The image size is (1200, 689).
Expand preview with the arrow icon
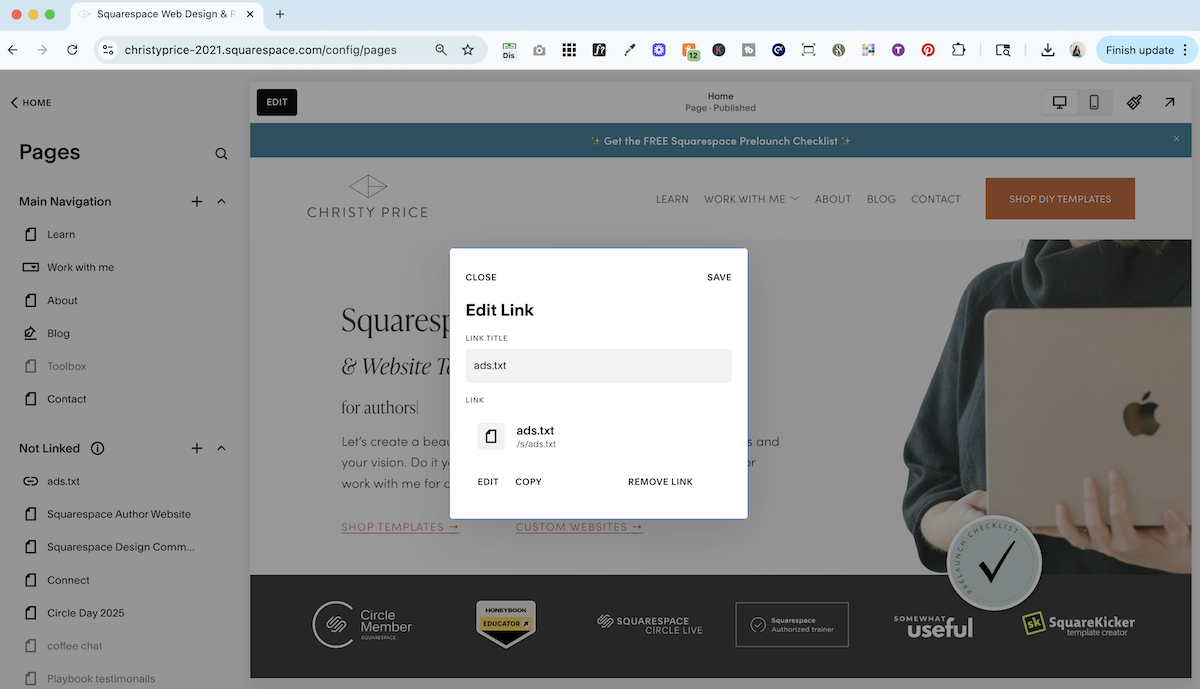(1169, 102)
